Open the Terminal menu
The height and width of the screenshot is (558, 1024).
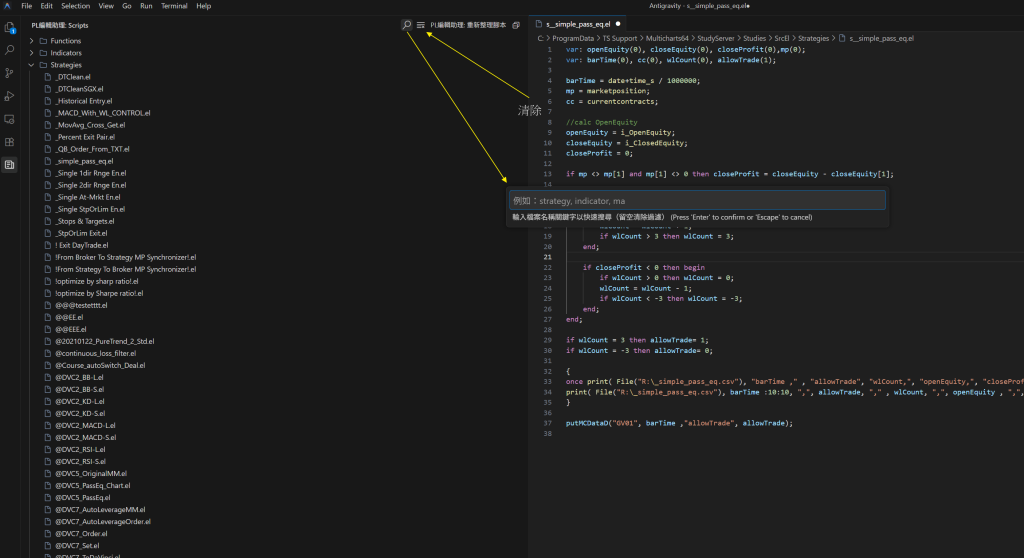click(x=174, y=6)
